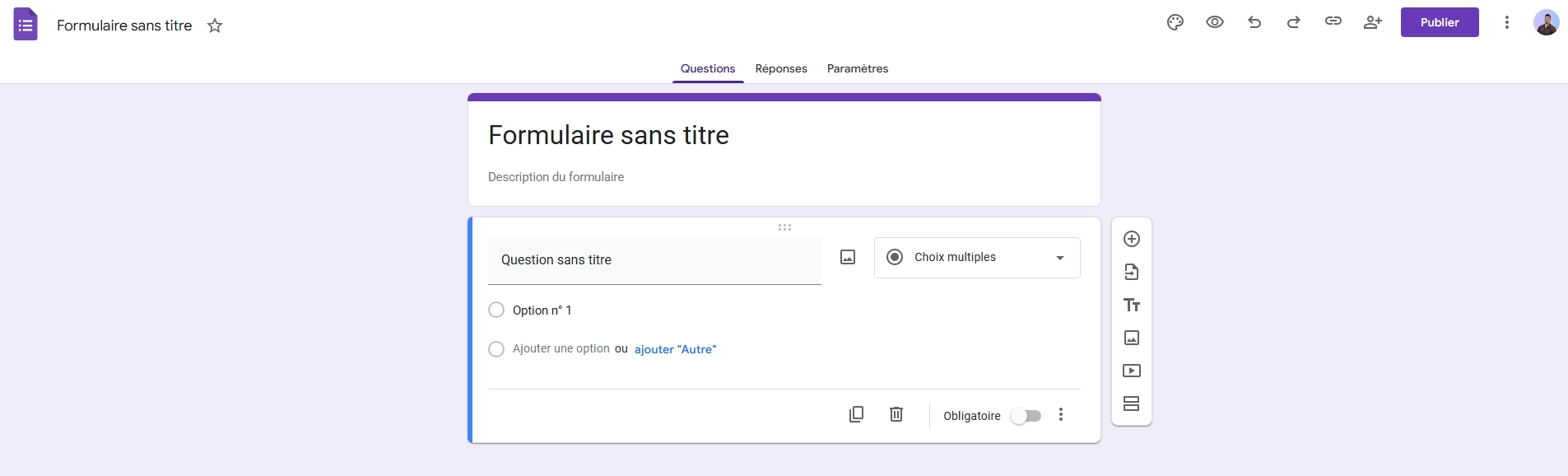Expand the Choix multiples question type dropdown
This screenshot has height=476, width=1568.
click(x=976, y=258)
